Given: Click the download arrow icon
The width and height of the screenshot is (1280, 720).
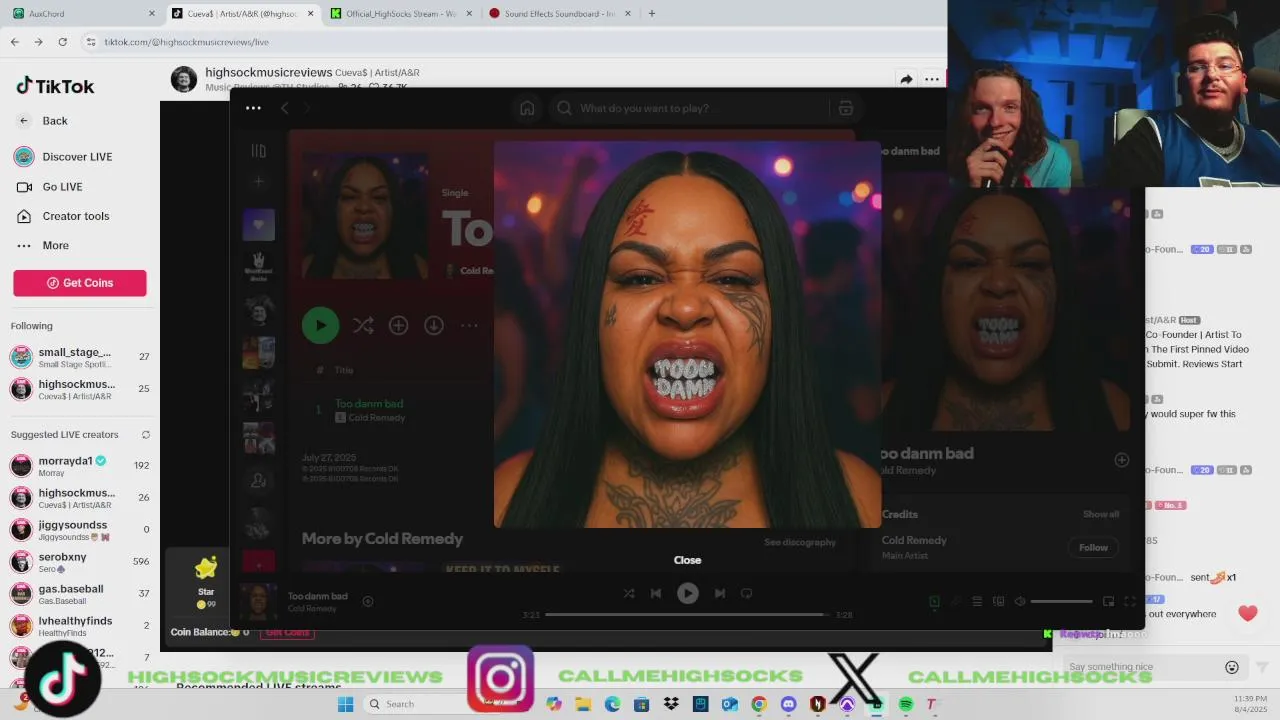Looking at the screenshot, I should coord(433,325).
